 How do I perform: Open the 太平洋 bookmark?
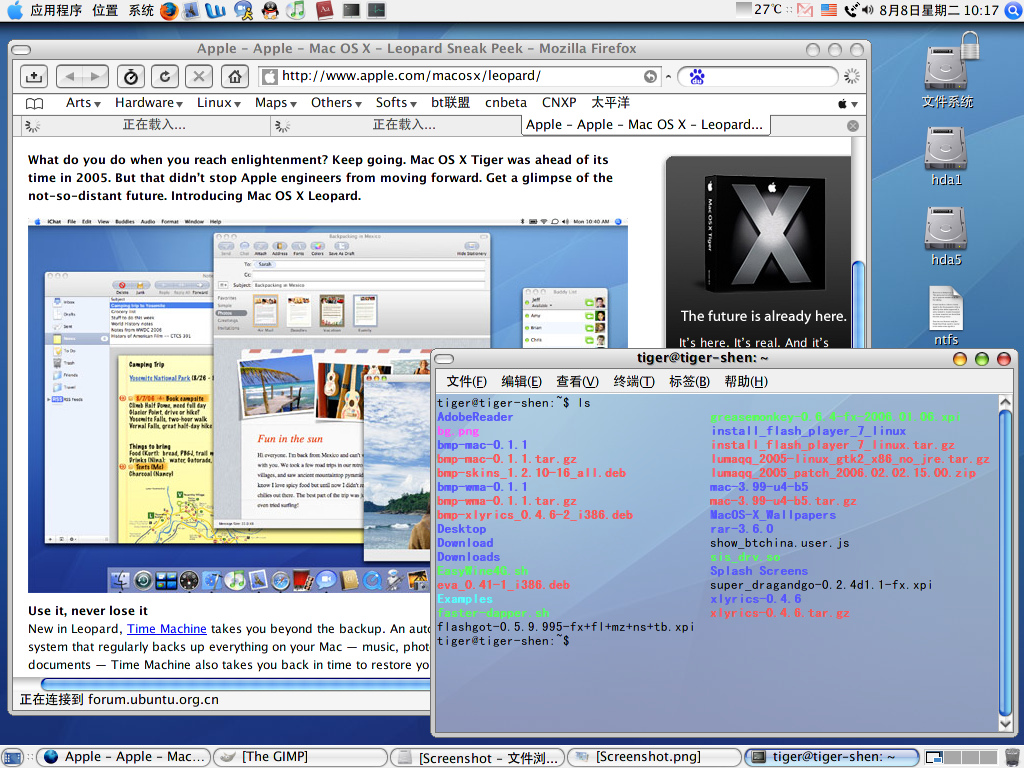coord(611,103)
